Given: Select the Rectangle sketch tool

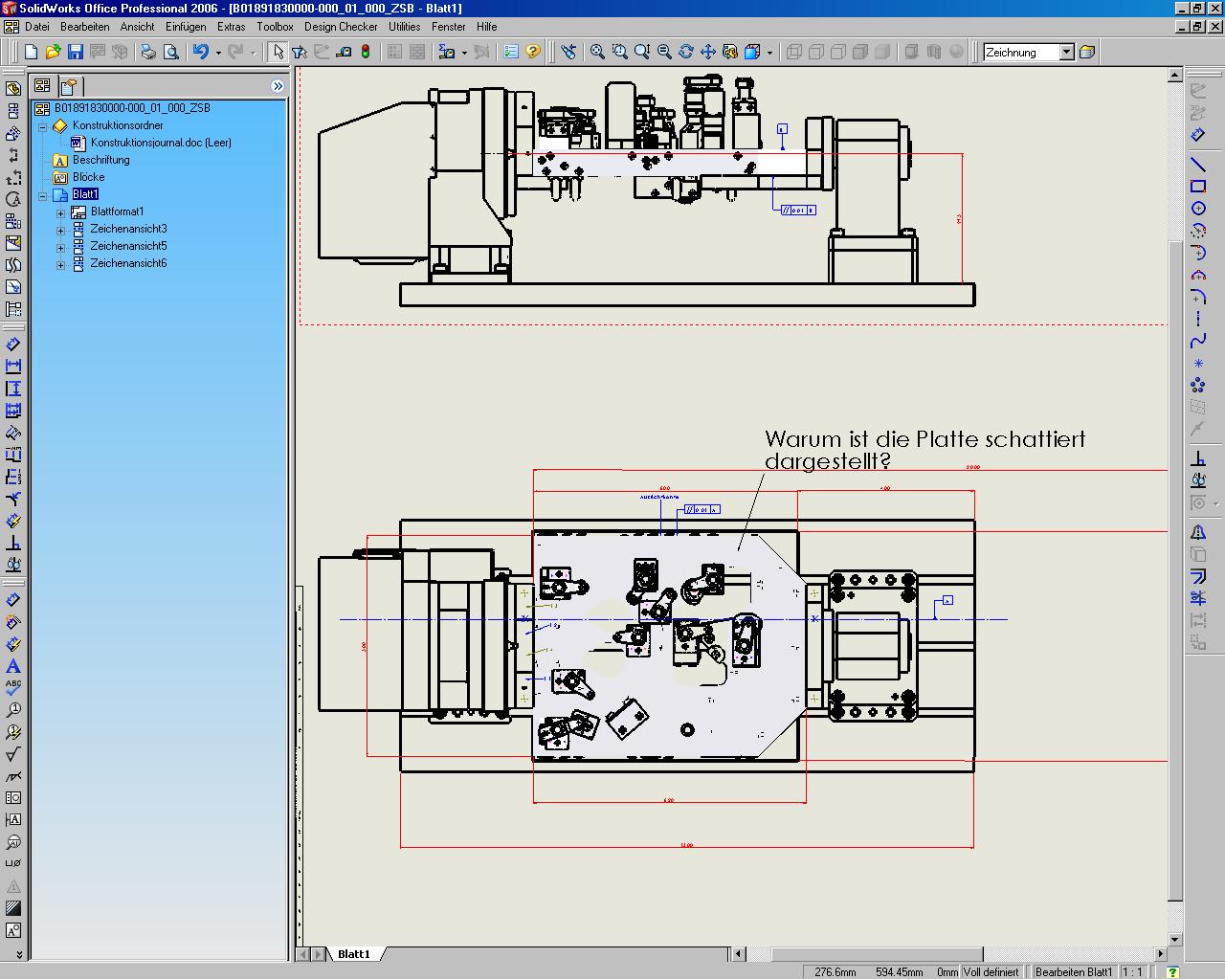Looking at the screenshot, I should [1197, 187].
